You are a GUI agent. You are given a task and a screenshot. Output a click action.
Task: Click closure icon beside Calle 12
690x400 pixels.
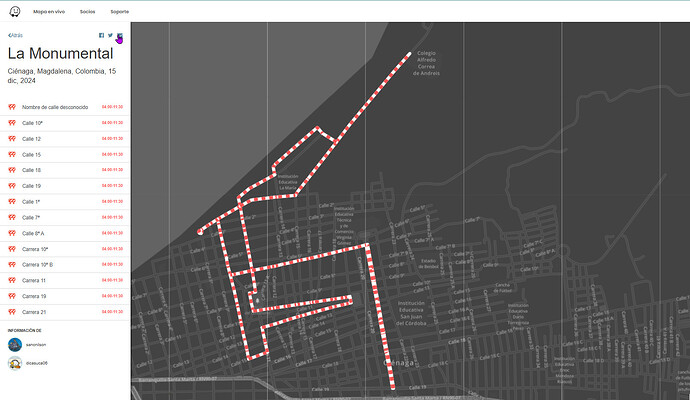click(x=12, y=139)
